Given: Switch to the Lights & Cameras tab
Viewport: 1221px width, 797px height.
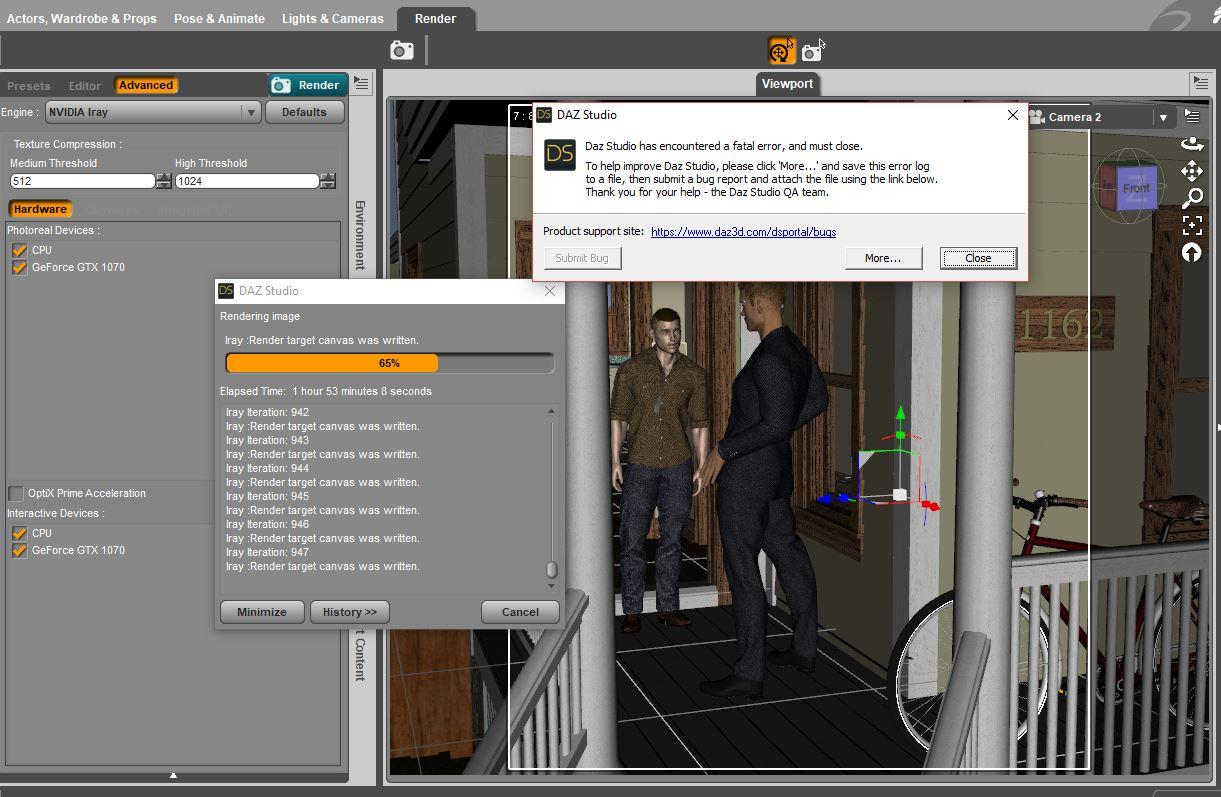Looking at the screenshot, I should click(332, 18).
